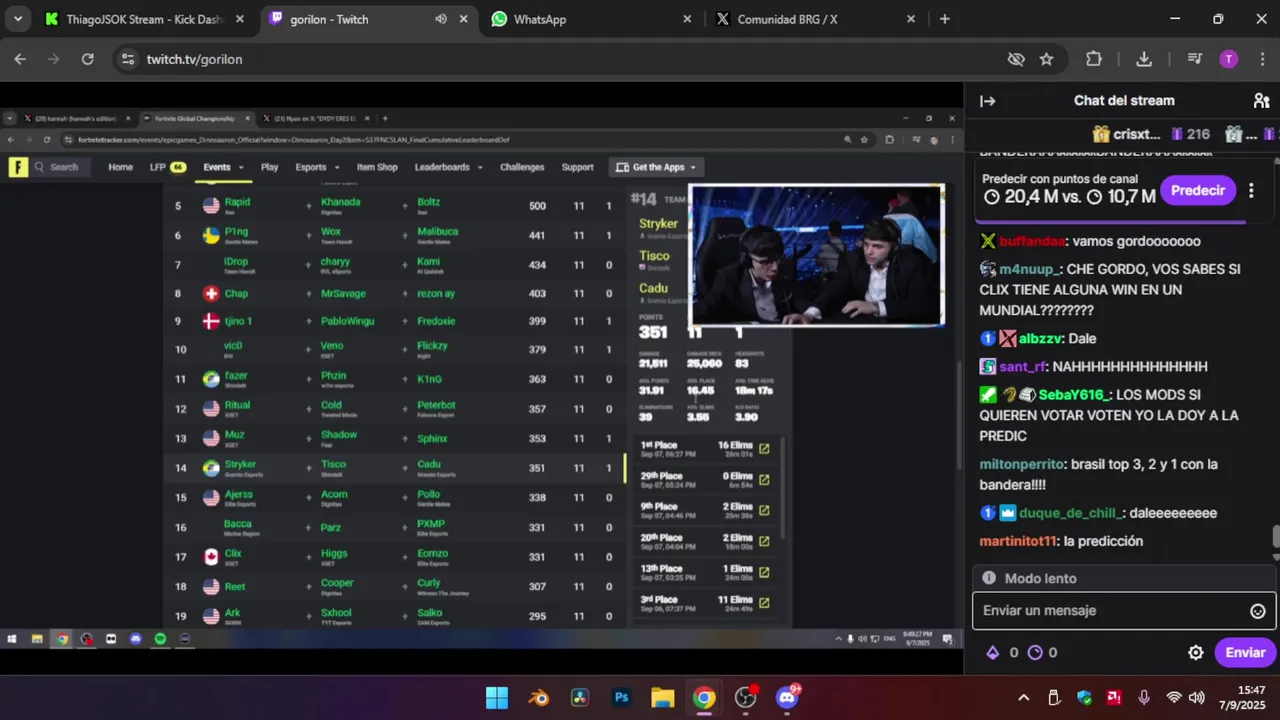Viewport: 1280px width, 720px height.
Task: Expand Esports dropdown in streamed tracker page
Action: point(317,167)
